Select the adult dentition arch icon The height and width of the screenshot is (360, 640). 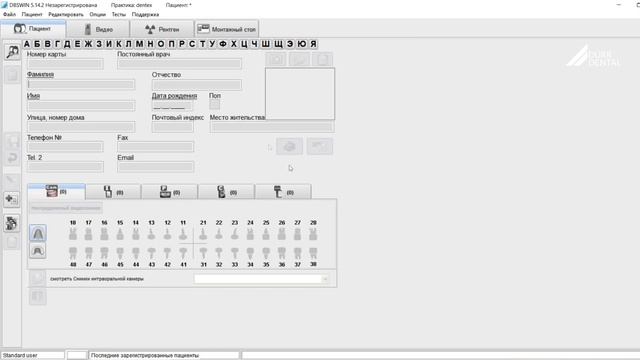point(38,233)
